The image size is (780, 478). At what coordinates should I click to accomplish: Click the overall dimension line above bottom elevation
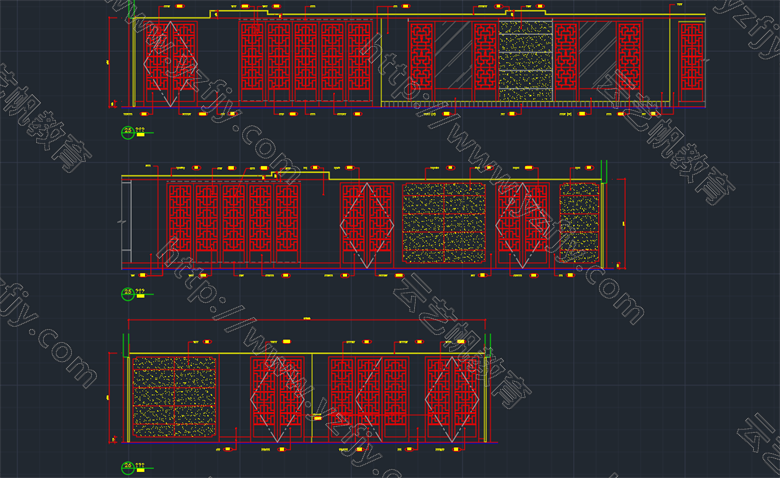tap(306, 322)
